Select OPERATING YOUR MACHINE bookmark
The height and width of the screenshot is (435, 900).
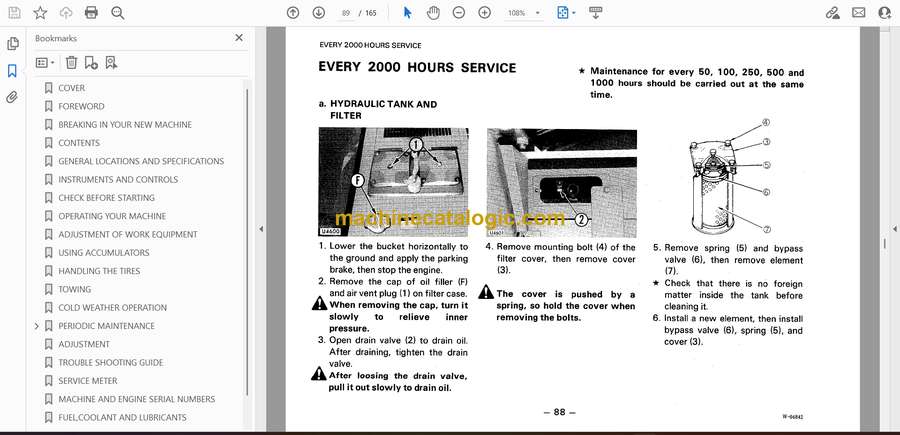click(112, 216)
